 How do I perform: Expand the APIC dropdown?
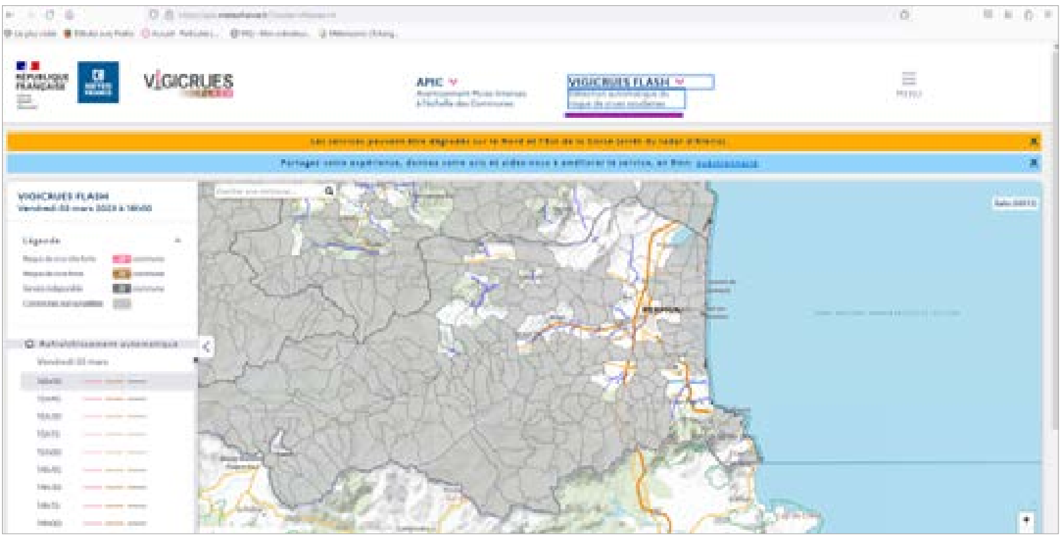(453, 81)
